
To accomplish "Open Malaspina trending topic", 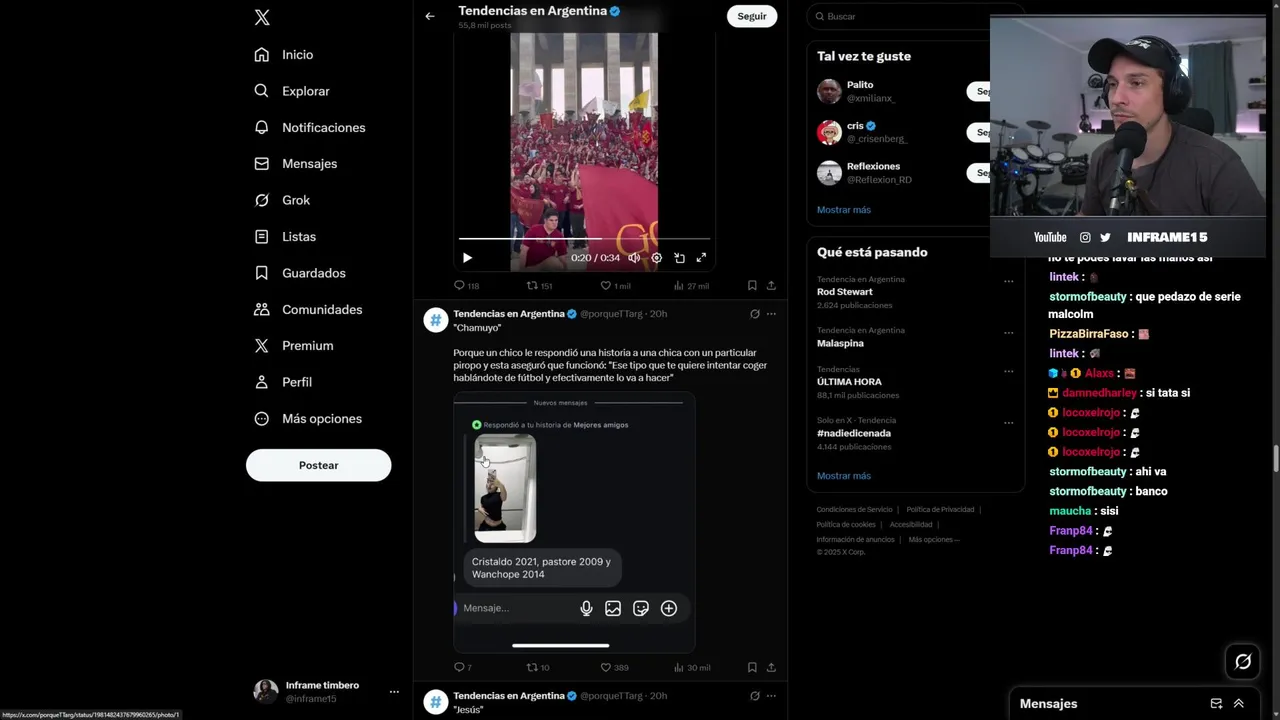I will click(x=840, y=343).
